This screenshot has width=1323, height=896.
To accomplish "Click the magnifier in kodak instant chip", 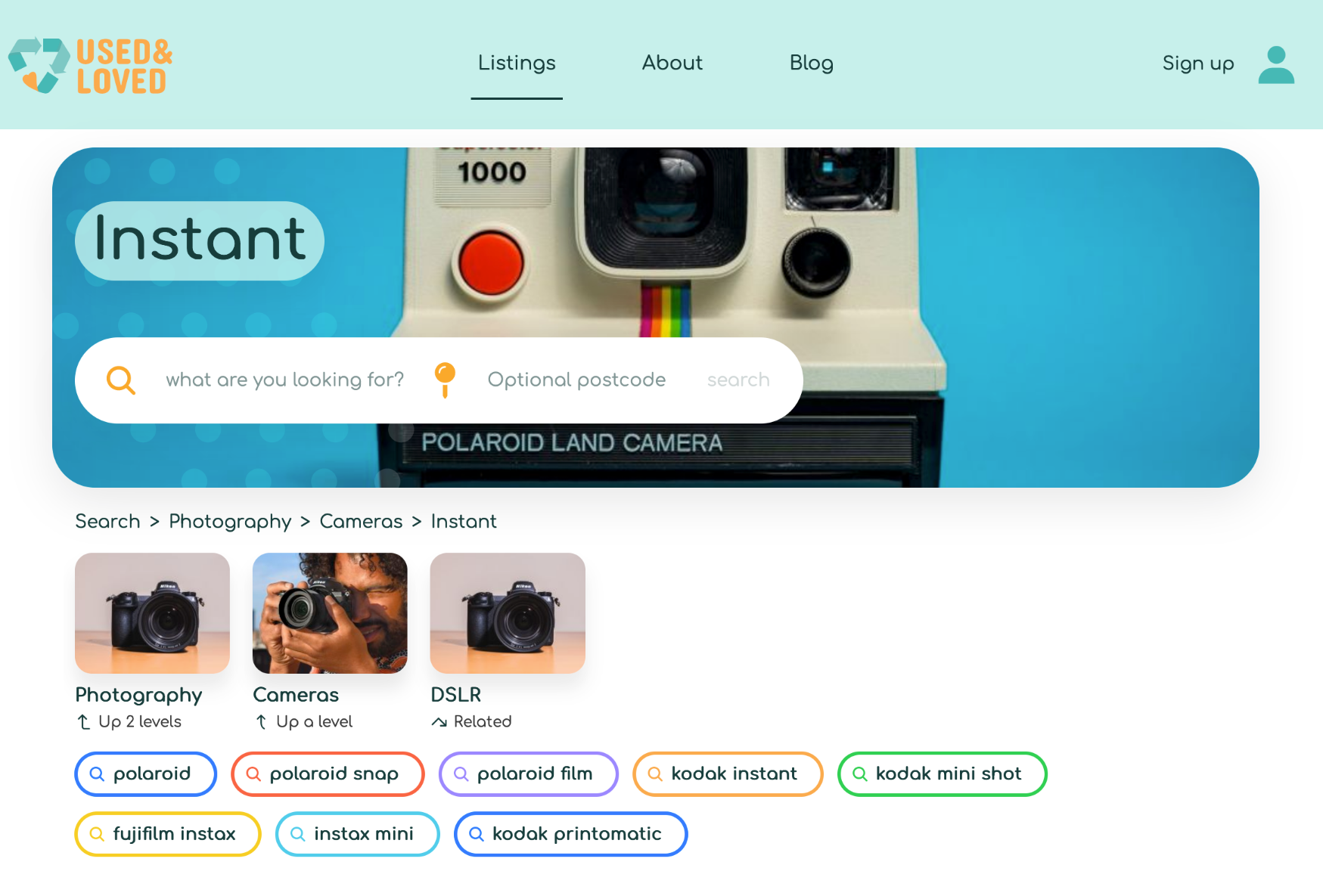I will (655, 774).
